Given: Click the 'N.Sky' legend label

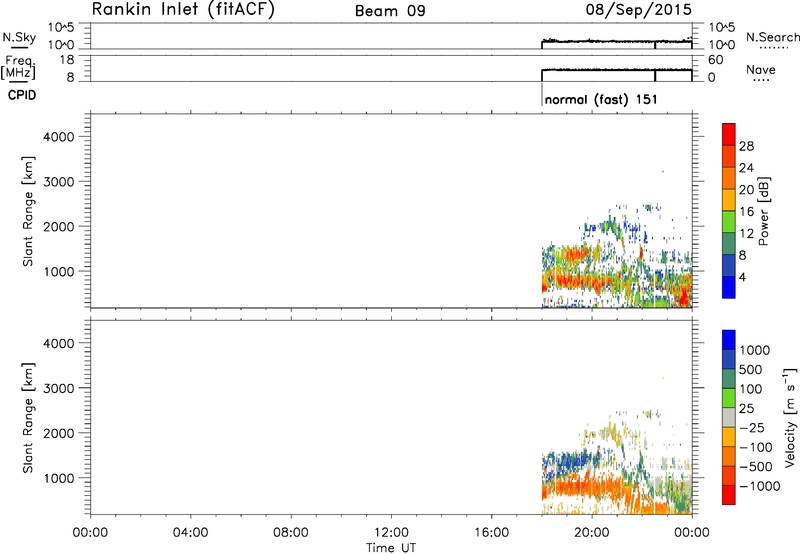Looking at the screenshot, I should [x=19, y=37].
